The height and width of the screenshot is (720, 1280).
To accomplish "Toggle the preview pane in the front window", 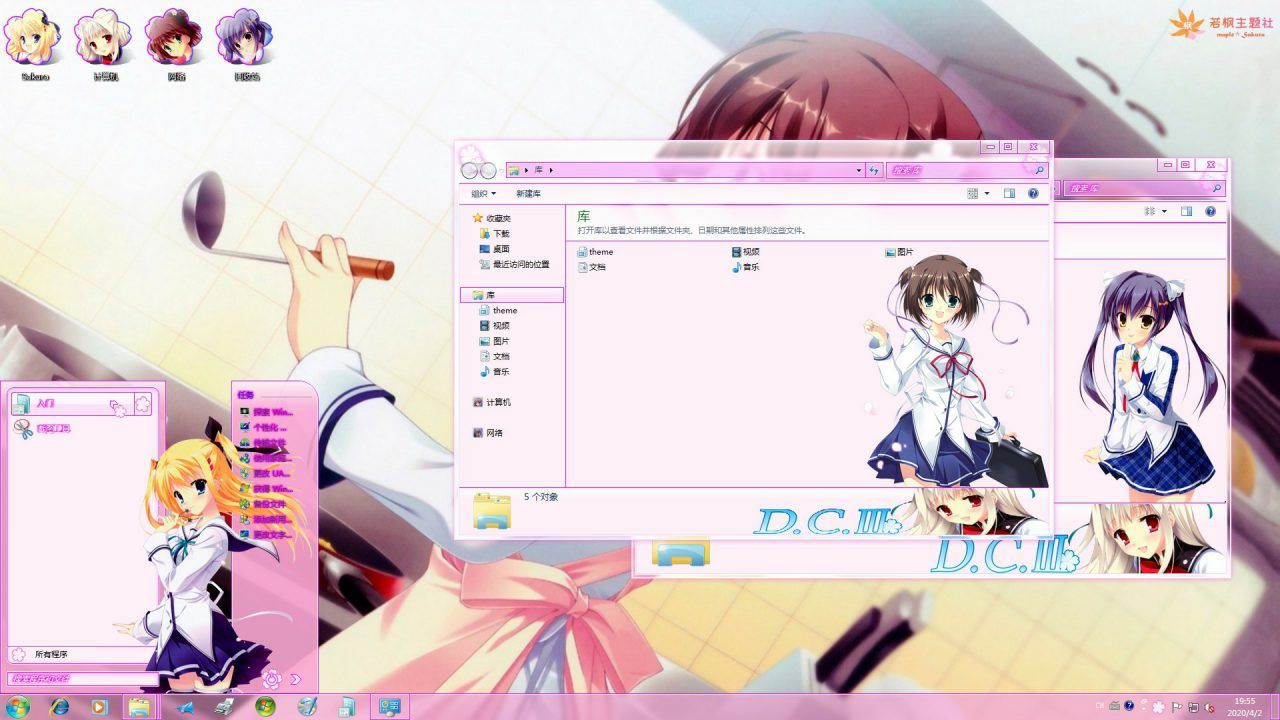I will 1009,193.
